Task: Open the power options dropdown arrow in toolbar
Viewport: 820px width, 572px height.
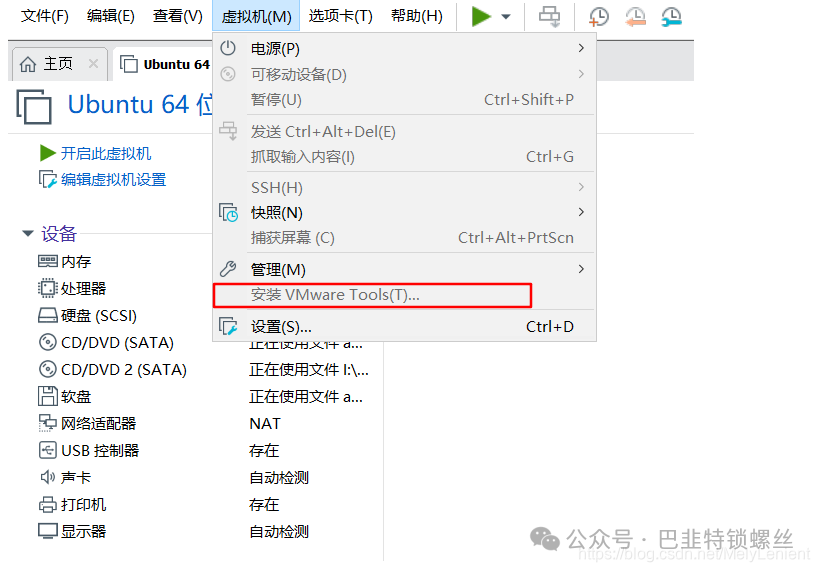Action: [506, 17]
